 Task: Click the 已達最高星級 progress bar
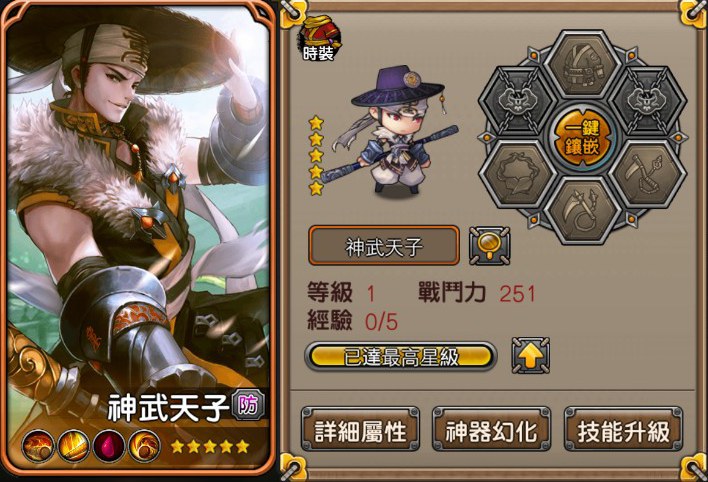[x=401, y=356]
